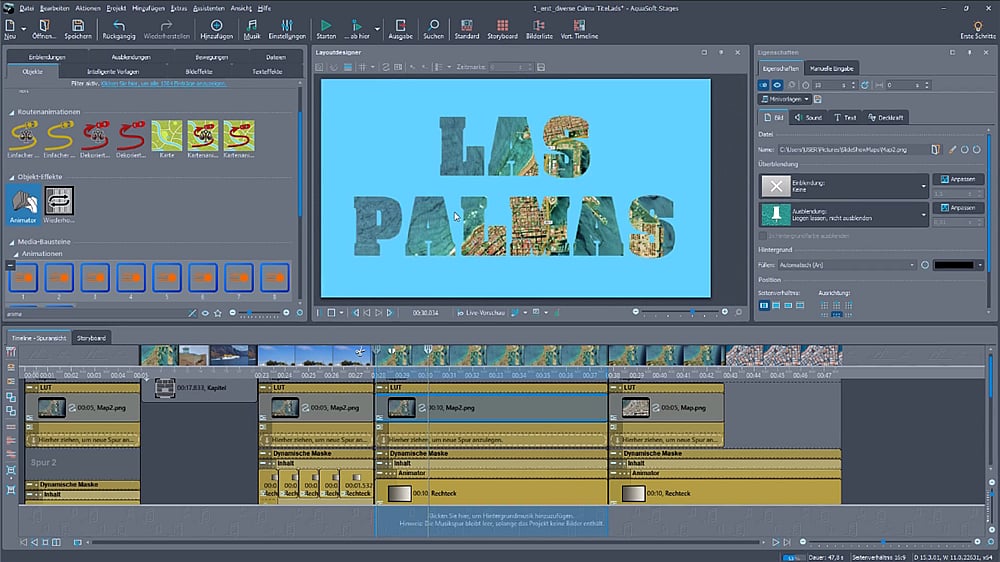Open the Musik toolbar icon
The image size is (1000, 562).
pos(251,26)
